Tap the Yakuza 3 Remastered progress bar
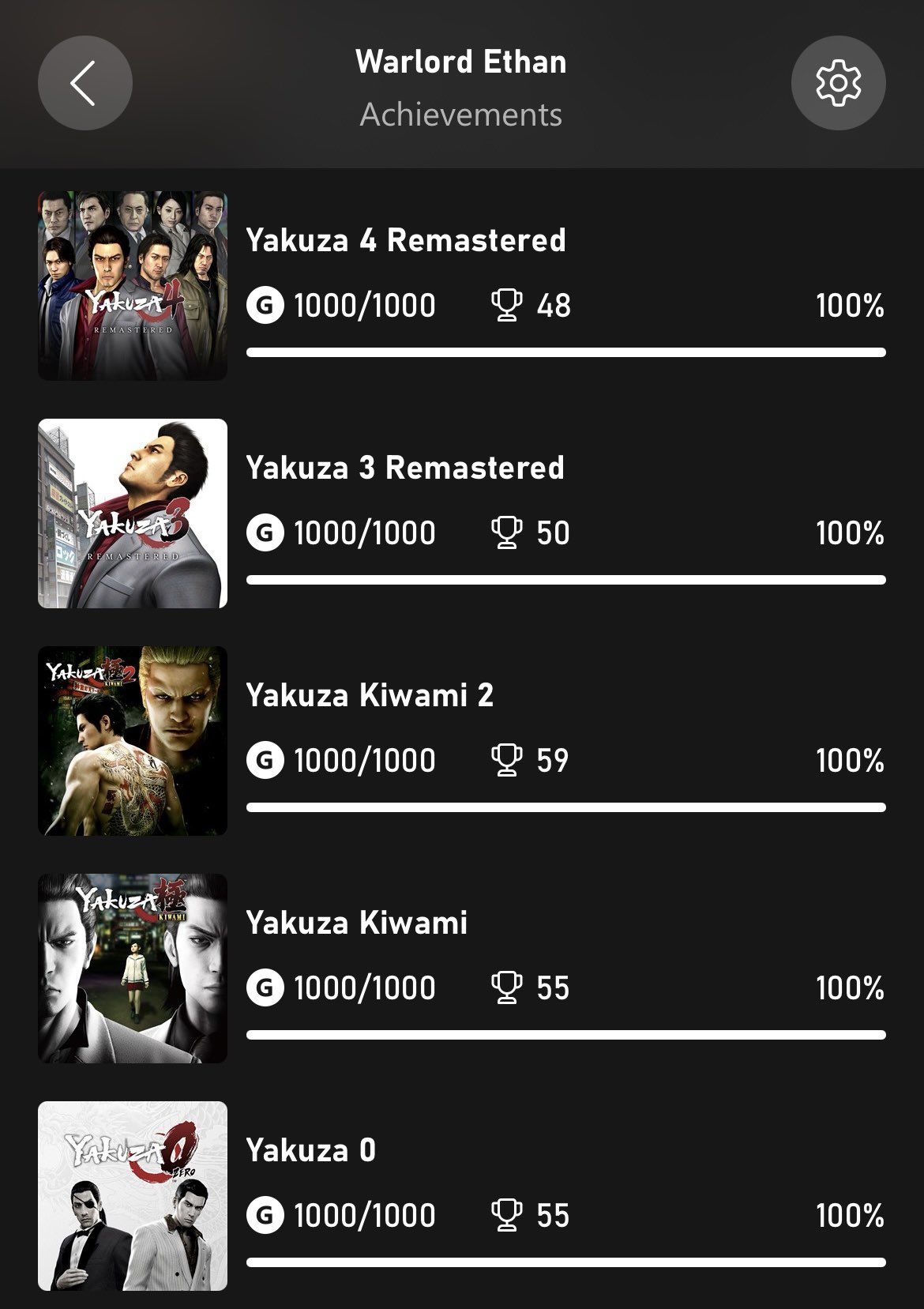 click(565, 580)
